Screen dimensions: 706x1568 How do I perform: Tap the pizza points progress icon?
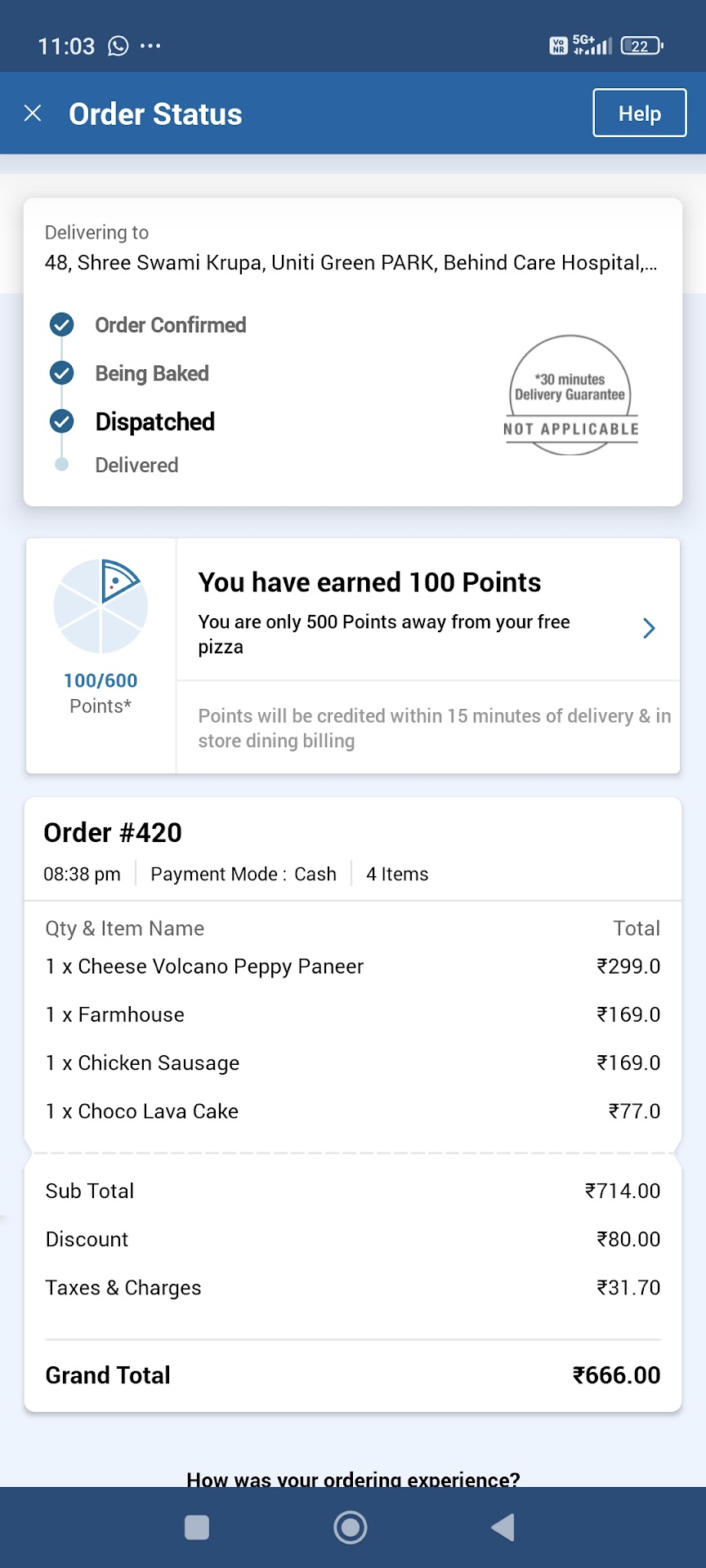[x=101, y=606]
